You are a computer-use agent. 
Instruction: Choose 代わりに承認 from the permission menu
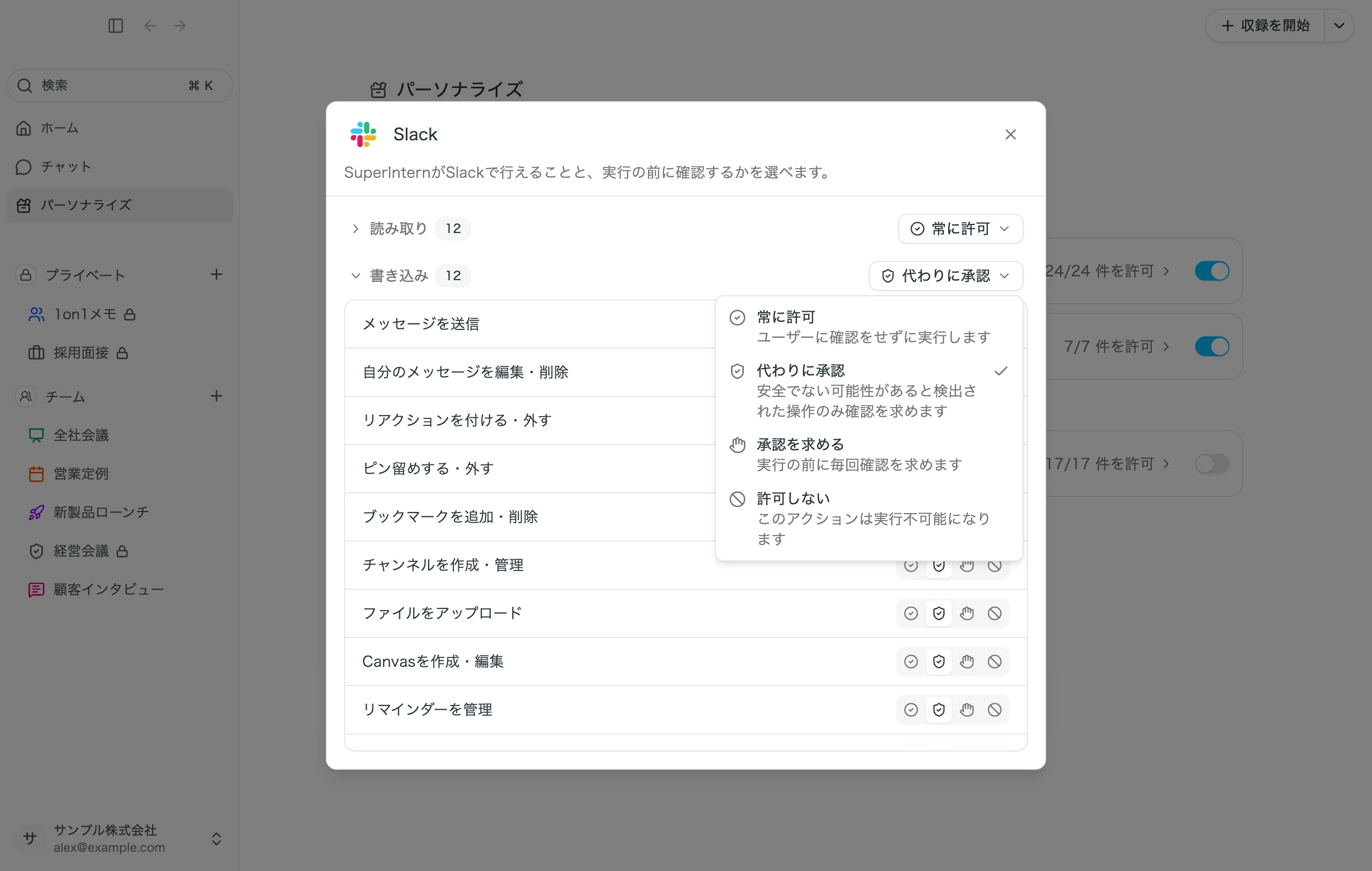click(x=868, y=391)
